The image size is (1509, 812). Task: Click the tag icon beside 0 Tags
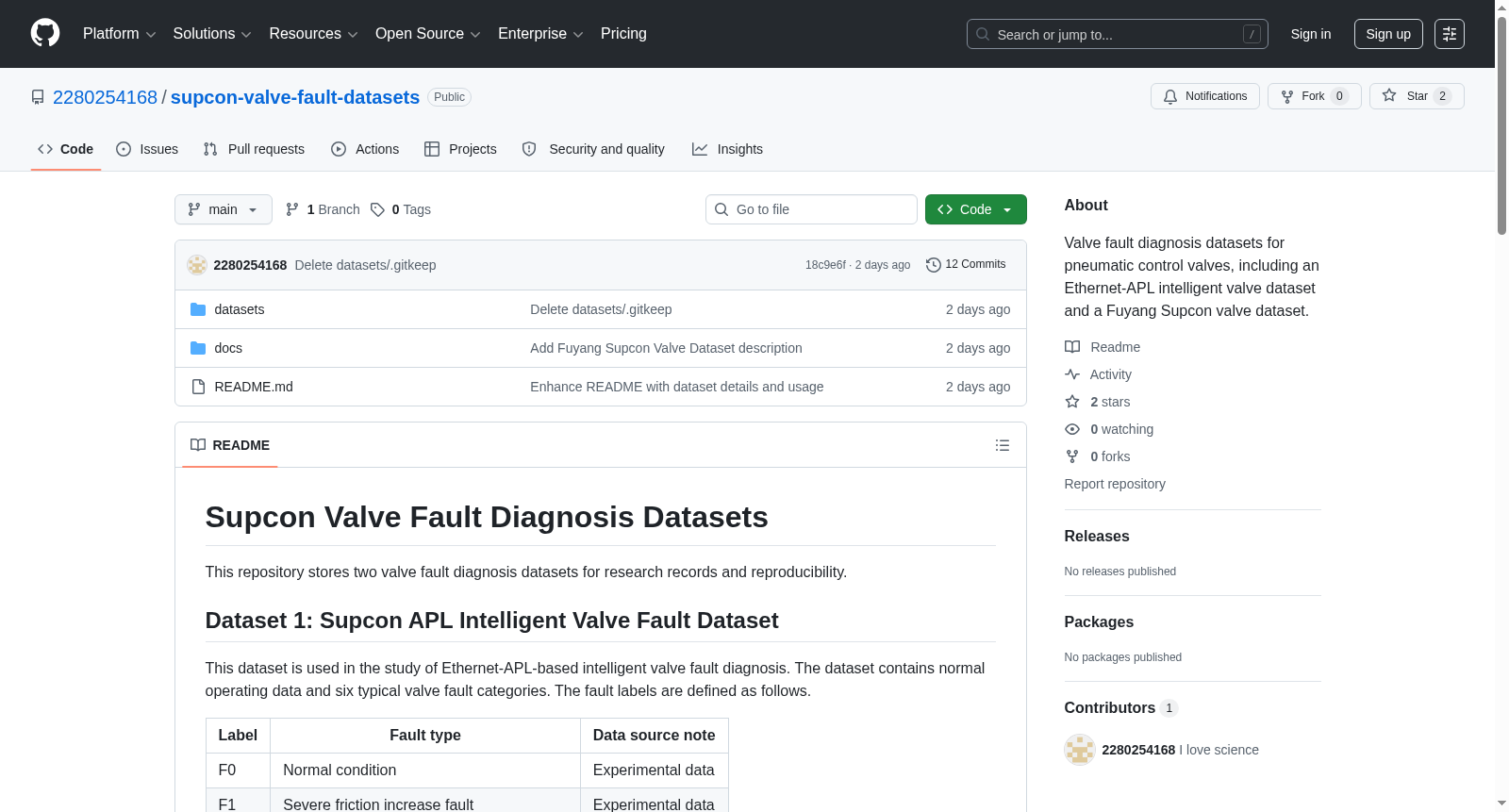pos(377,209)
